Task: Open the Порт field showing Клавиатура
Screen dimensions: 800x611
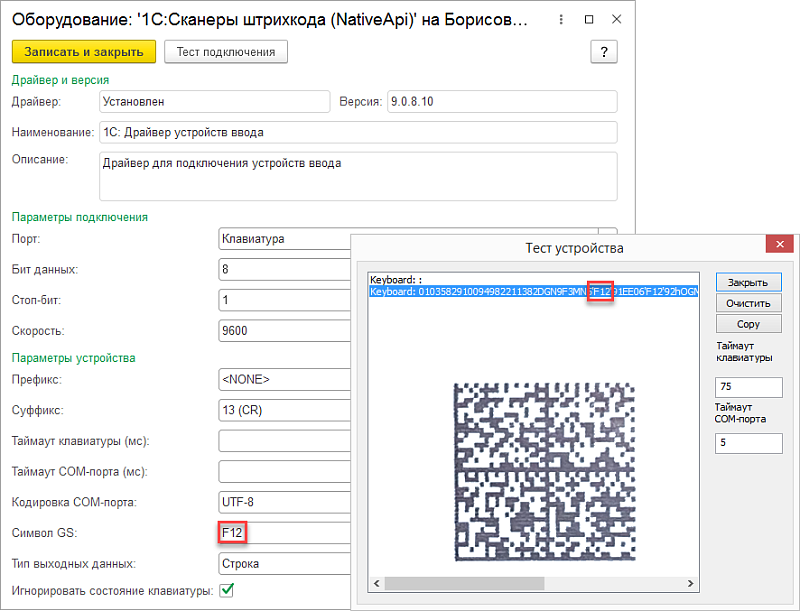Action: click(x=283, y=239)
